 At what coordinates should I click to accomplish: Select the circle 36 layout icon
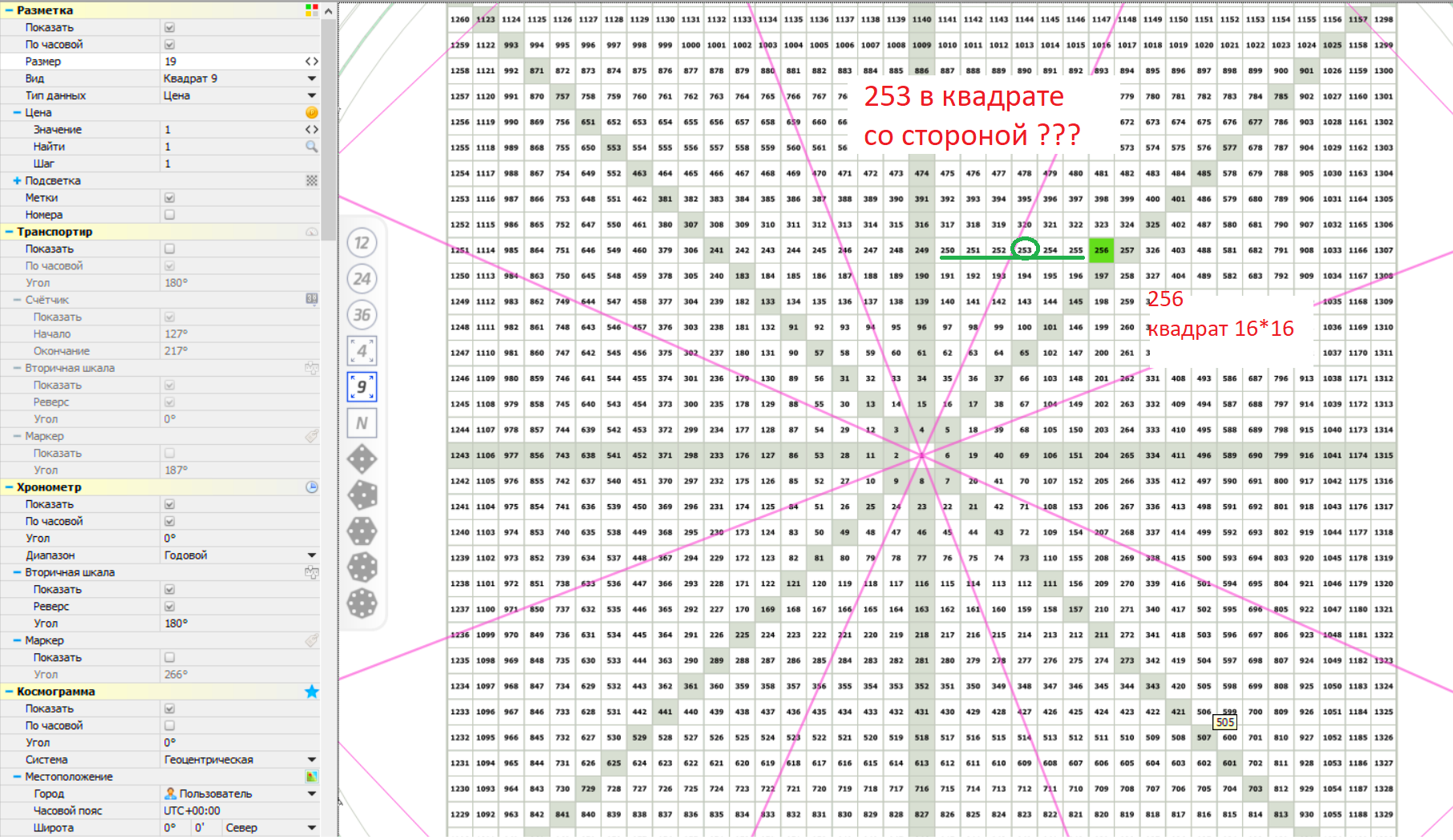(x=362, y=315)
